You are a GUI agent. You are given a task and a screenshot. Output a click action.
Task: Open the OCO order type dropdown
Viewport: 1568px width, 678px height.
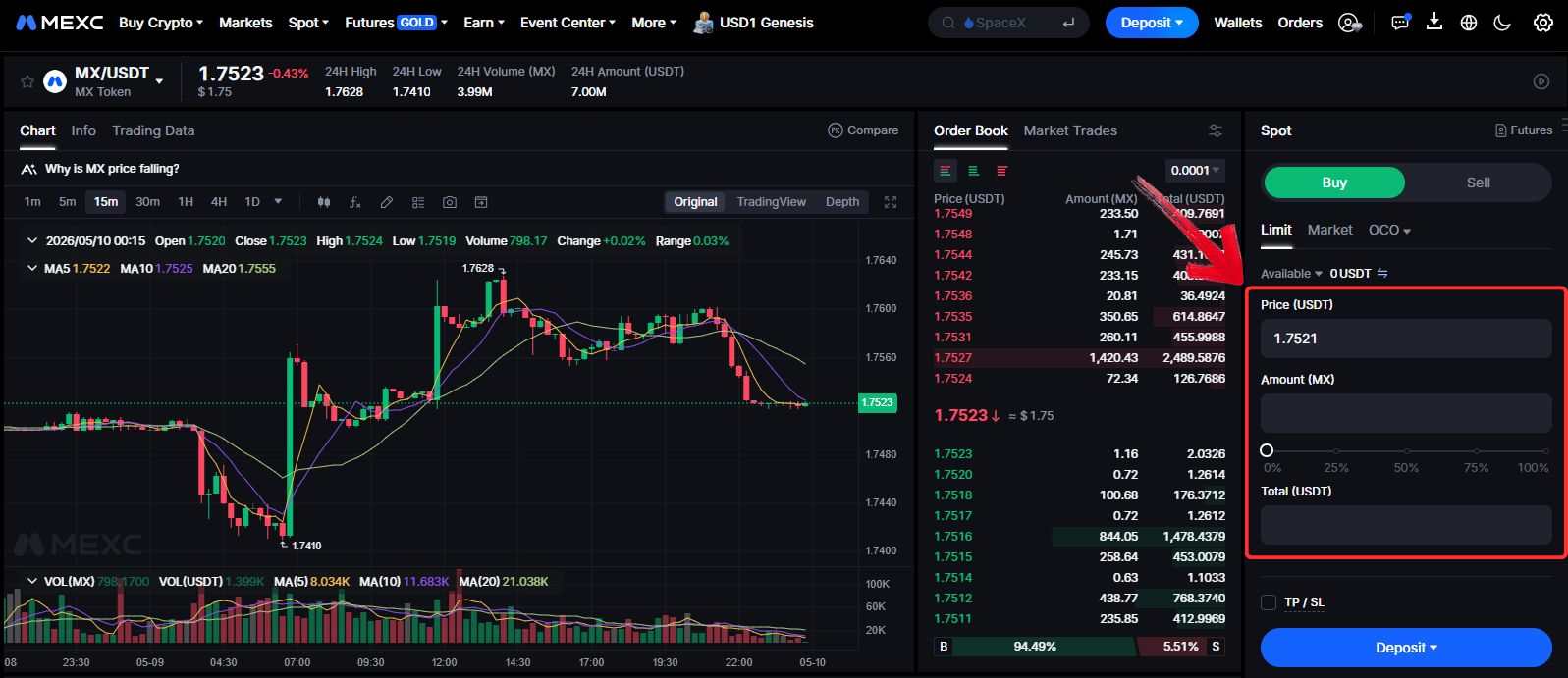tap(1389, 230)
